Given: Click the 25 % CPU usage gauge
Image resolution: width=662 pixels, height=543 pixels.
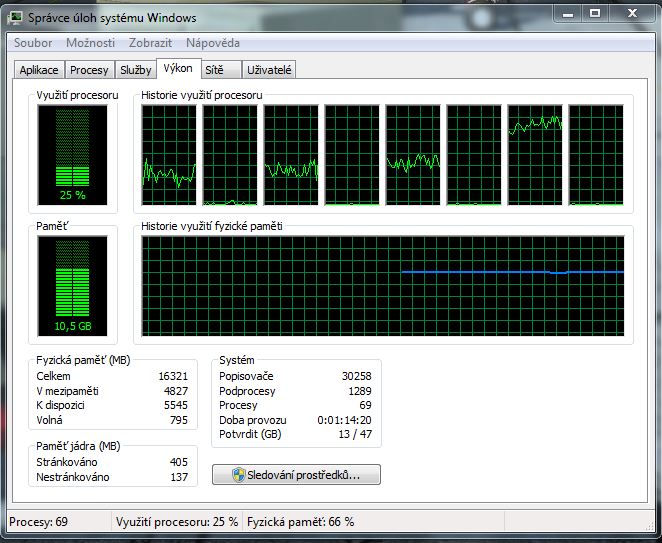Looking at the screenshot, I should [72, 155].
